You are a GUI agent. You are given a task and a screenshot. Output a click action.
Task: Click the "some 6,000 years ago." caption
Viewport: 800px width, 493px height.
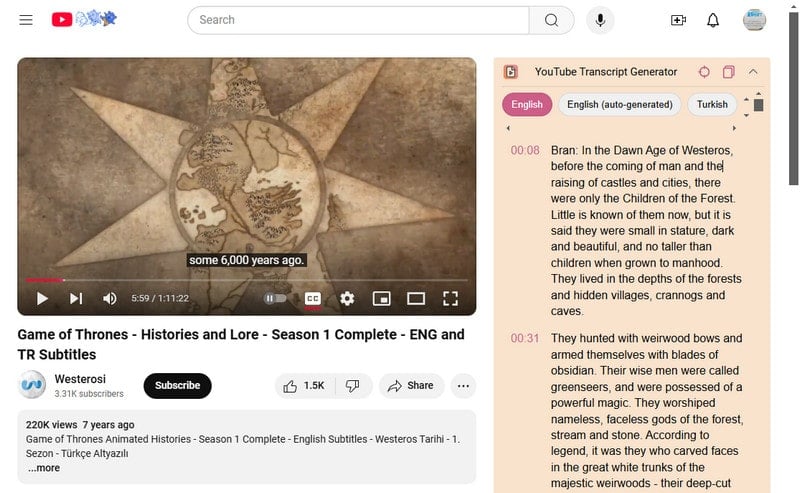[246, 260]
